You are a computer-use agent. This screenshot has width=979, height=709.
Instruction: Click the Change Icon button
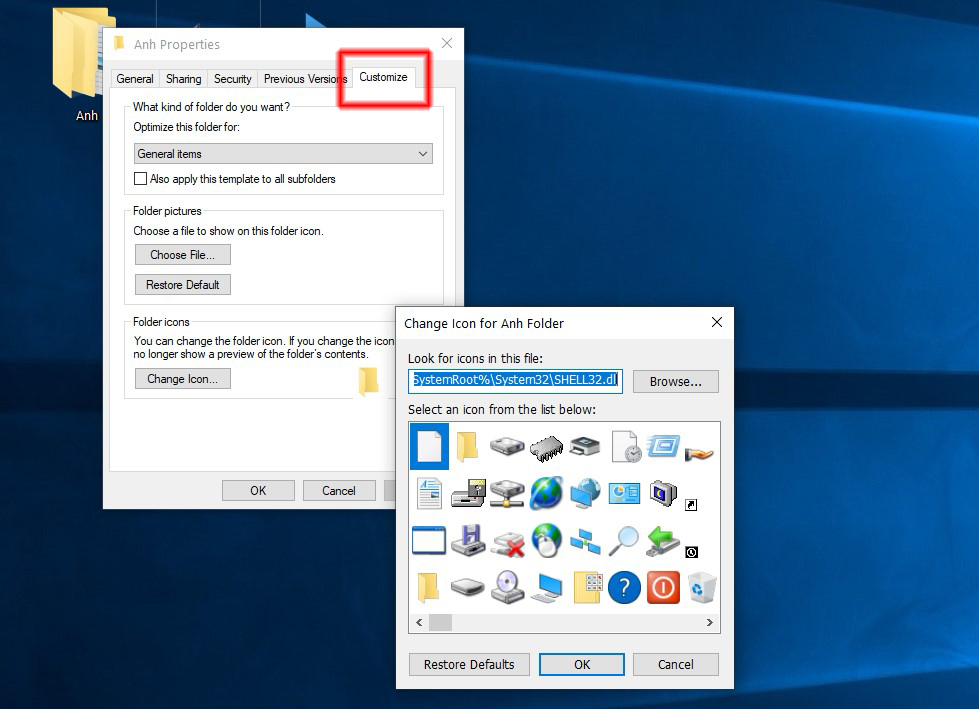point(182,379)
